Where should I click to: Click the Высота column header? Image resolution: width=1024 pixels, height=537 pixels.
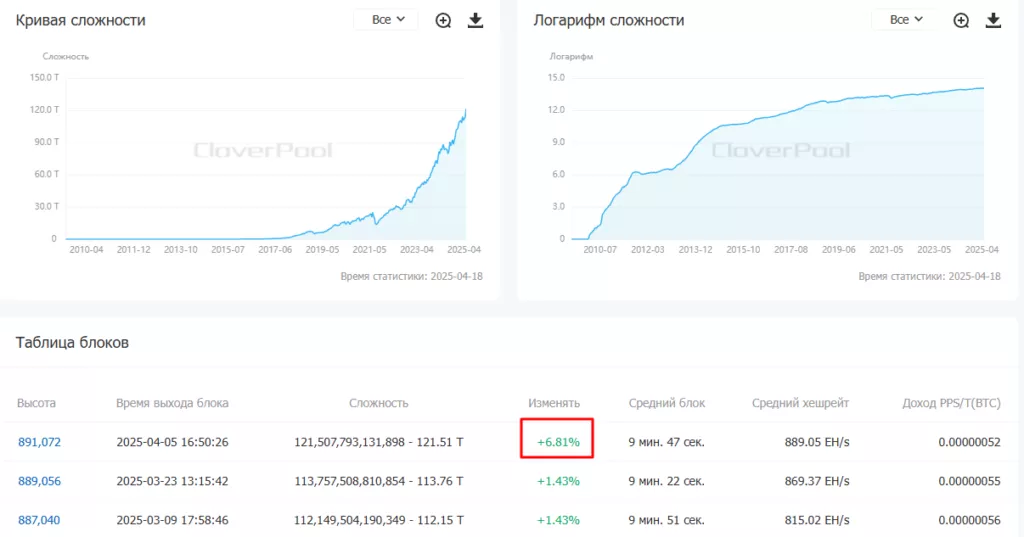[x=36, y=403]
